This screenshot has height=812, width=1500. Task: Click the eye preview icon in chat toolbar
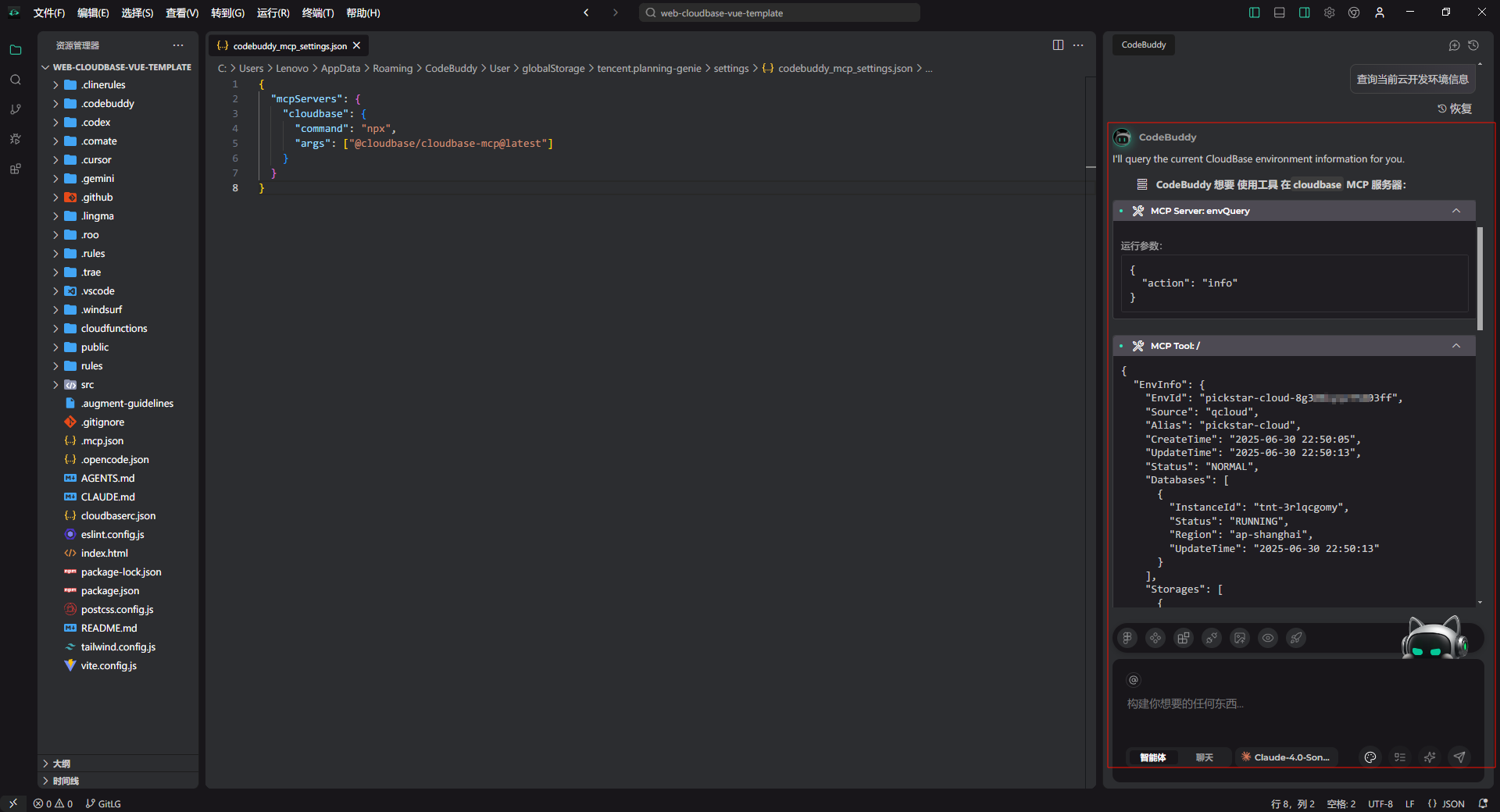click(x=1268, y=638)
